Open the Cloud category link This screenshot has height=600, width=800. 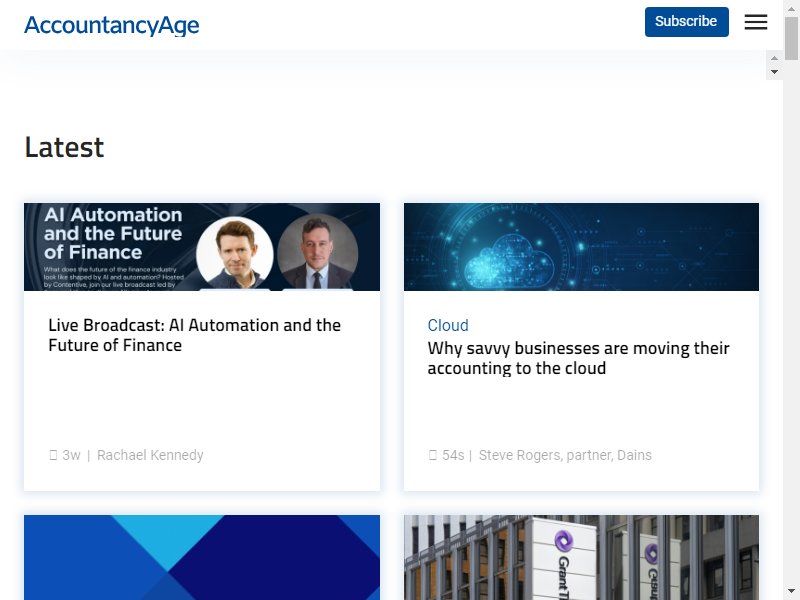pos(448,325)
